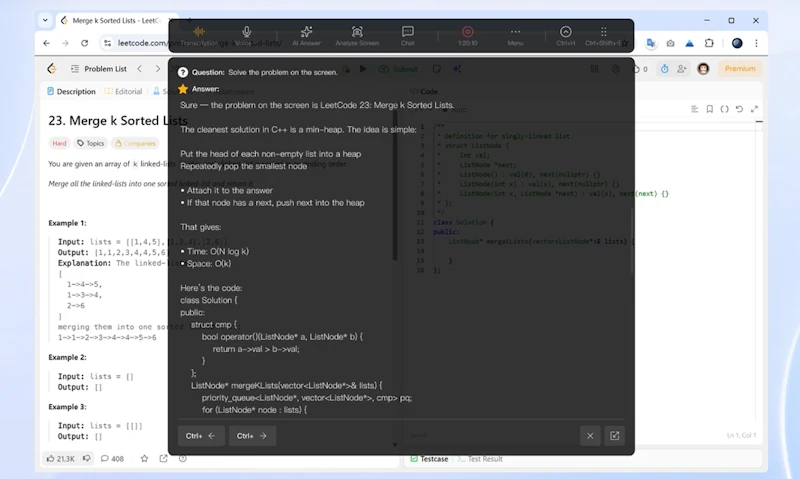Open the 408 comments icon
The height and width of the screenshot is (479, 800).
click(x=112, y=459)
